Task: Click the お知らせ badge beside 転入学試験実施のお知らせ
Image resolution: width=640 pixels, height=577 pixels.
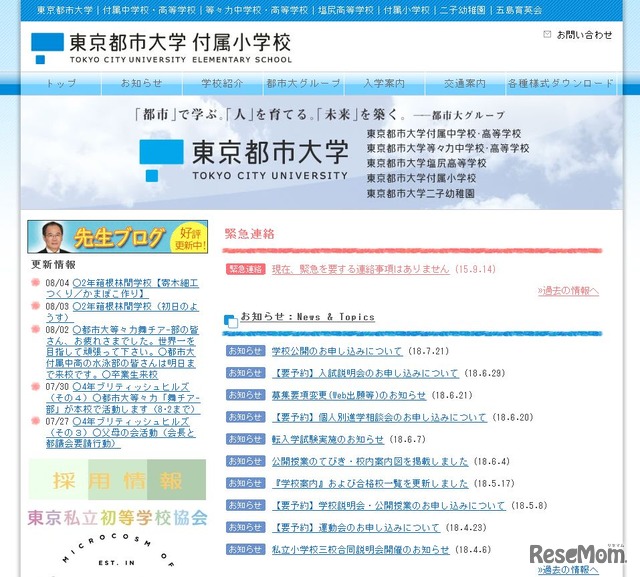Action: 245,439
